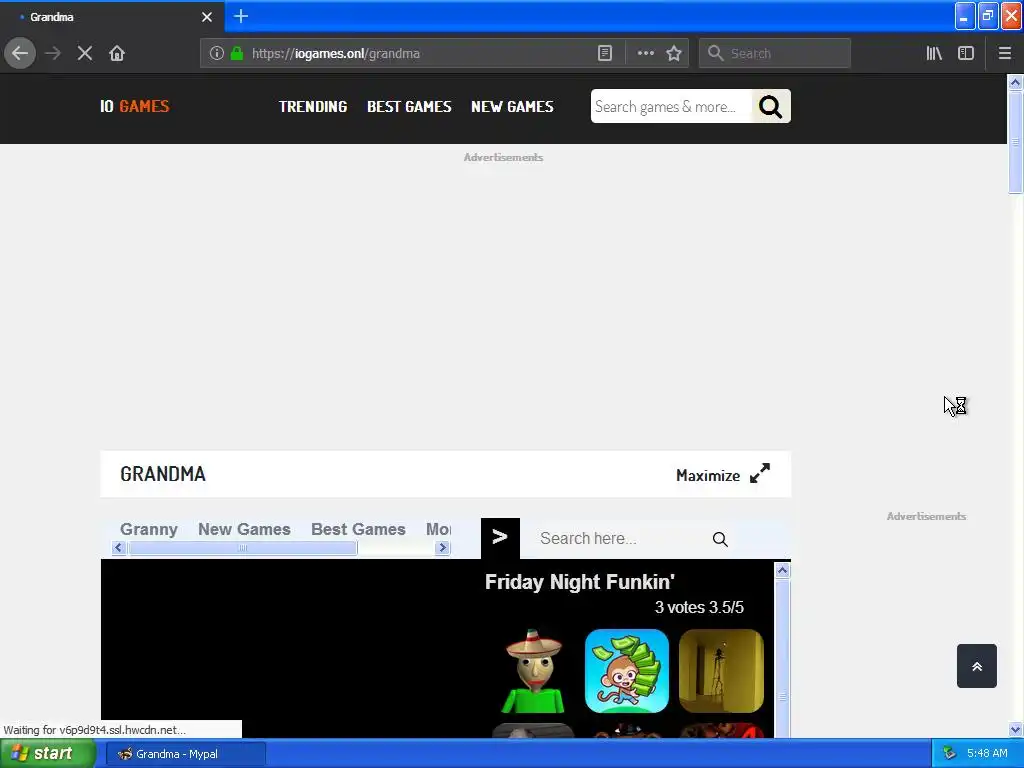
Task: Click the page scrollbar down arrow
Action: 1015,729
